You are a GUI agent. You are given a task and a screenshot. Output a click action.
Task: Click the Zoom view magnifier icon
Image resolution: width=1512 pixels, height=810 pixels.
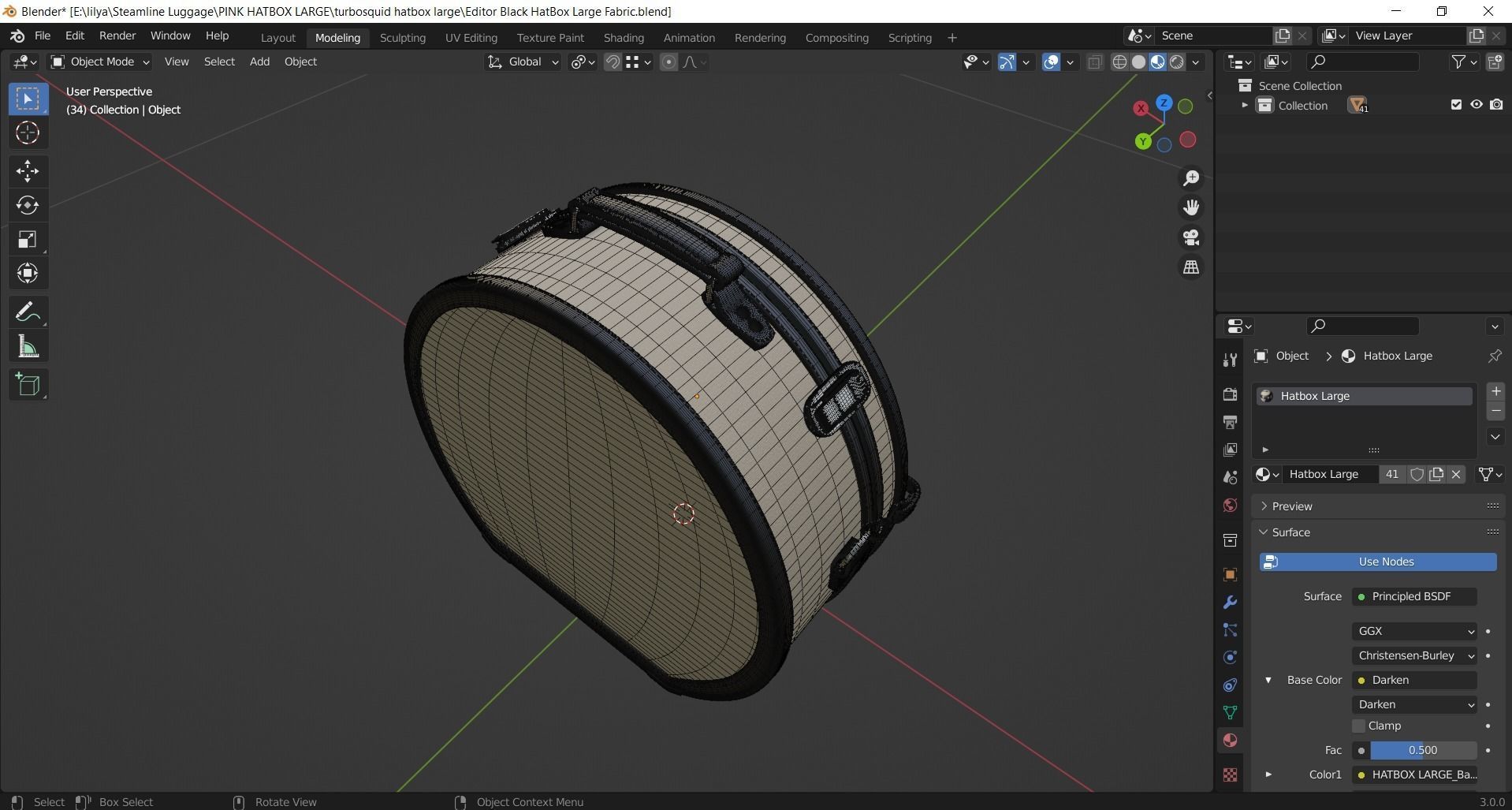[x=1191, y=178]
